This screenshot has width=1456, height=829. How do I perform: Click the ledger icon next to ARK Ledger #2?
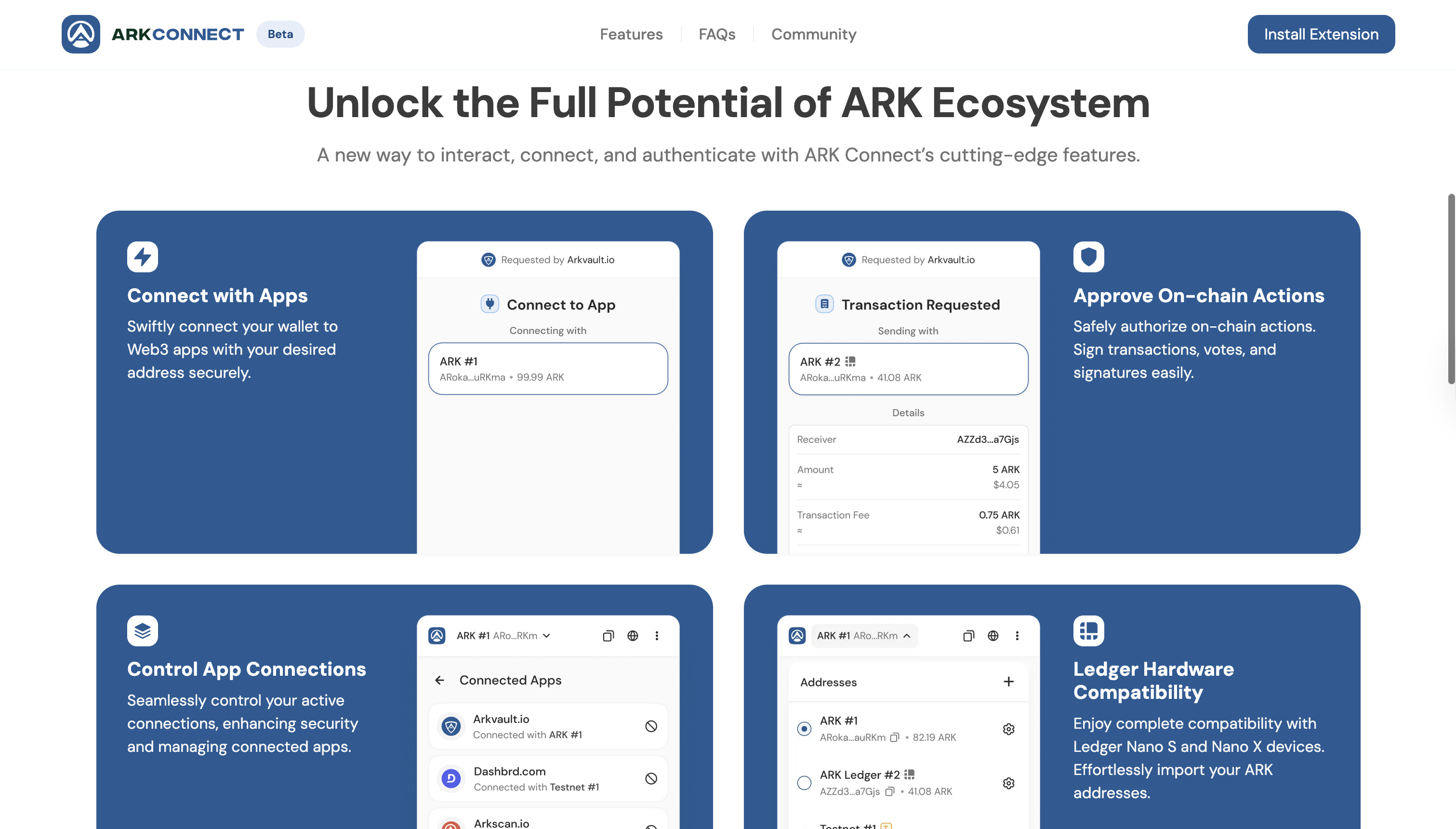click(x=909, y=775)
